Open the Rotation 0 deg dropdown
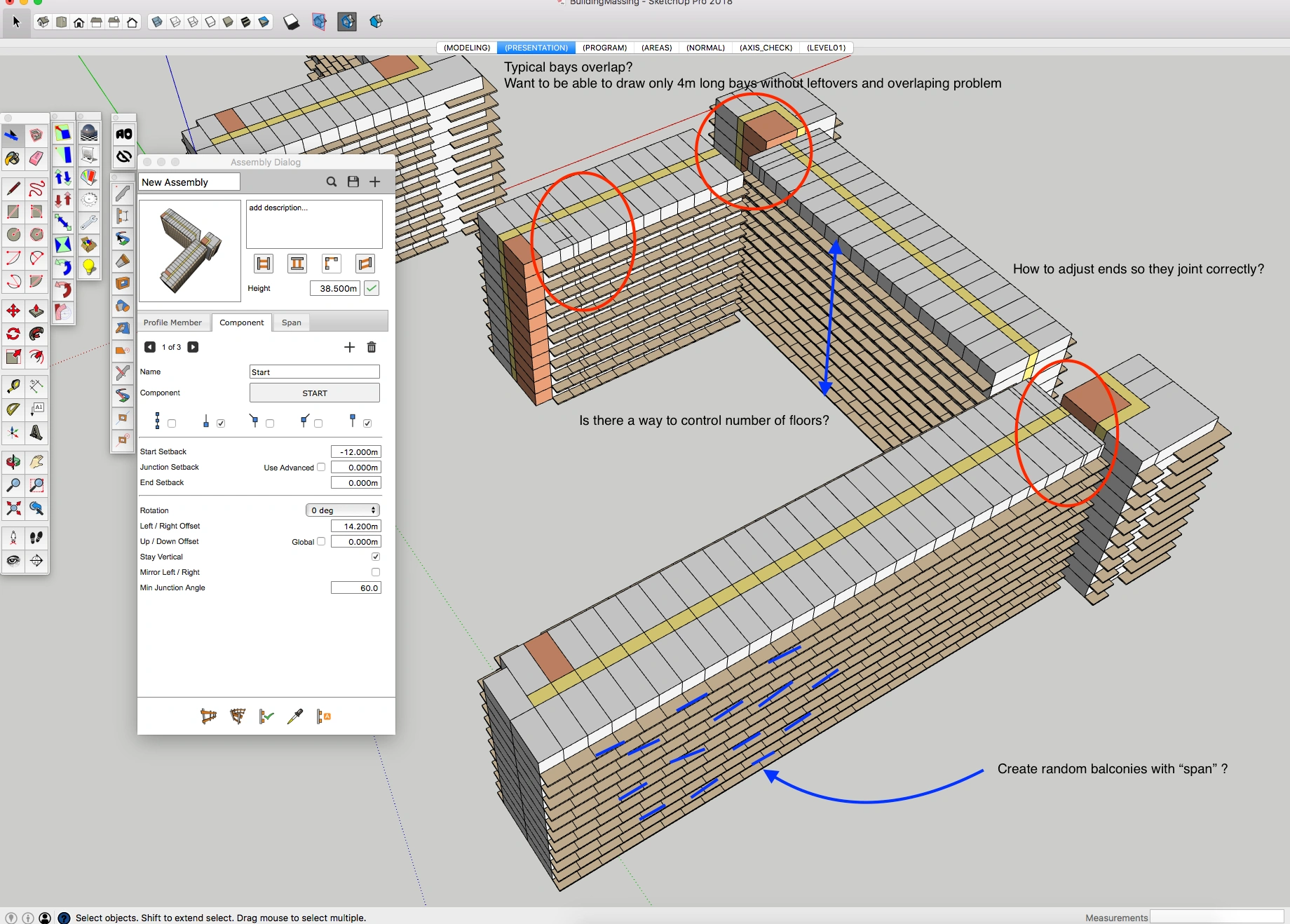 coord(343,510)
